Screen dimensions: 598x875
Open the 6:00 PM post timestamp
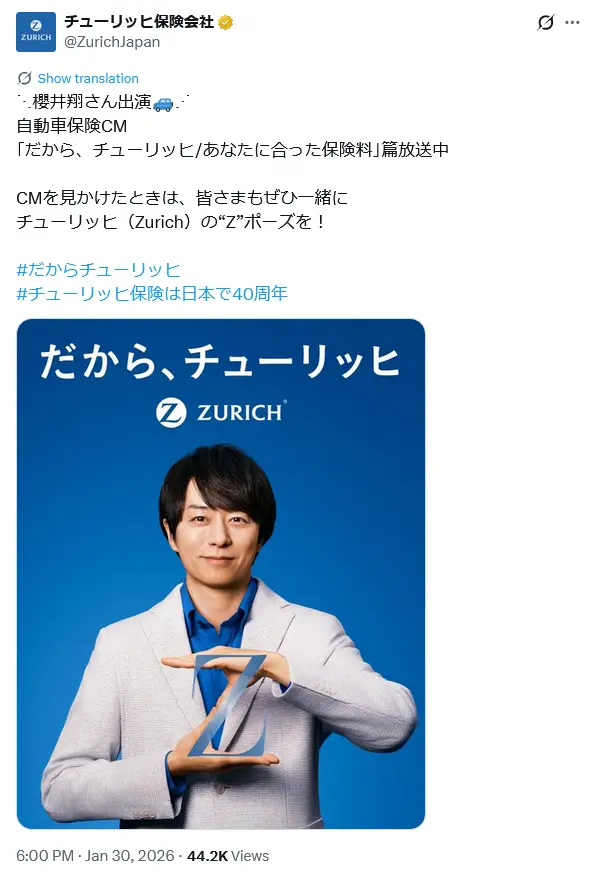45,855
